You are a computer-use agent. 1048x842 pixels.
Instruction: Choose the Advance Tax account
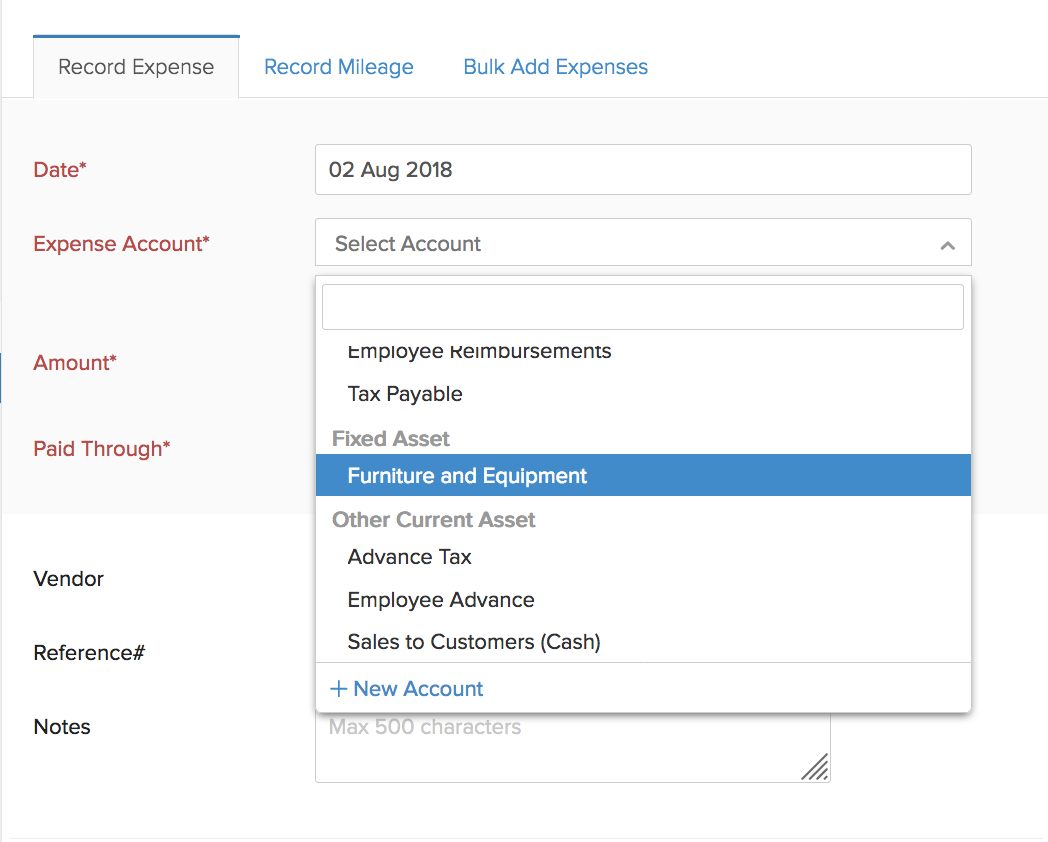tap(409, 557)
